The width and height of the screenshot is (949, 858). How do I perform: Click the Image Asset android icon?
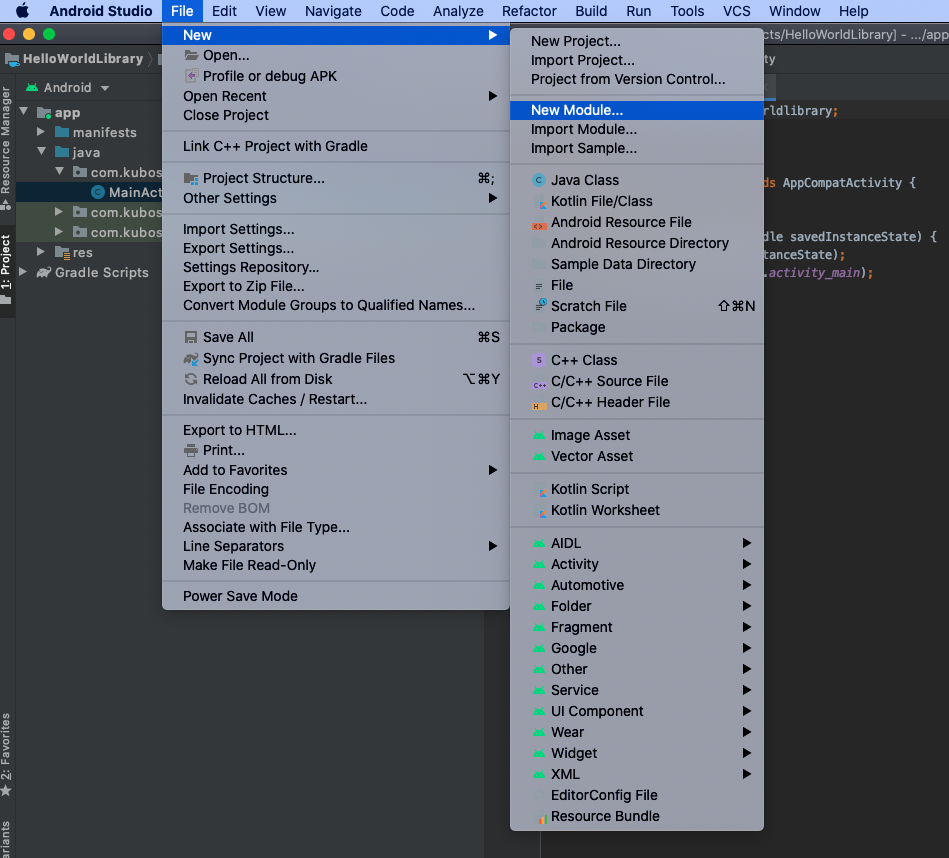(539, 436)
